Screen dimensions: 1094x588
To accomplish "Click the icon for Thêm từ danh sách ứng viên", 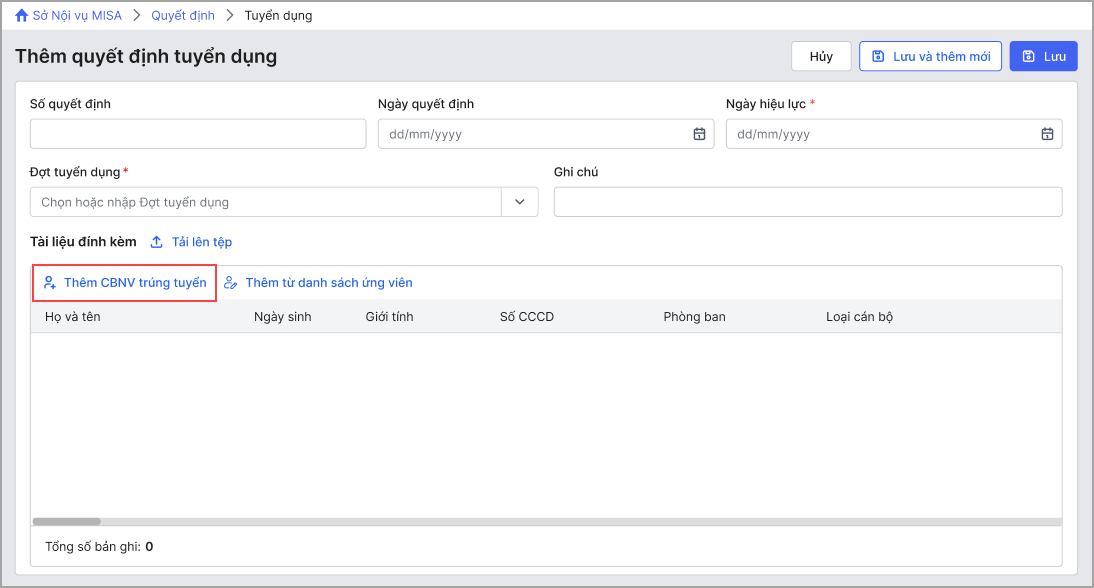I will (231, 283).
